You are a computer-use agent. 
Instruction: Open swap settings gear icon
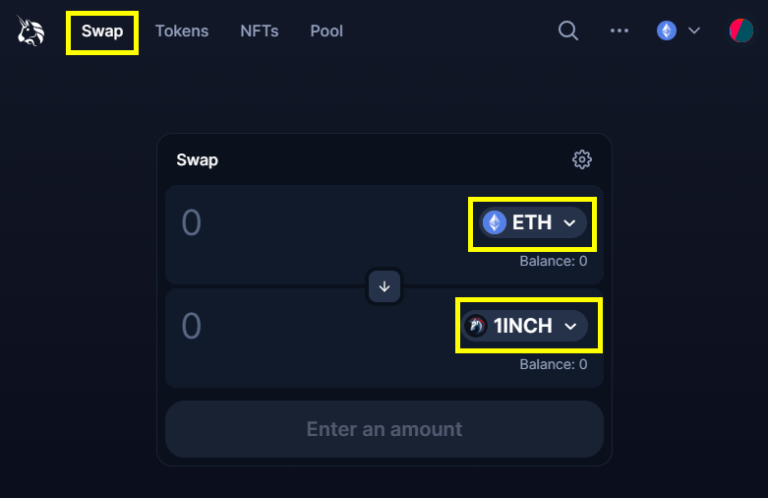(582, 159)
